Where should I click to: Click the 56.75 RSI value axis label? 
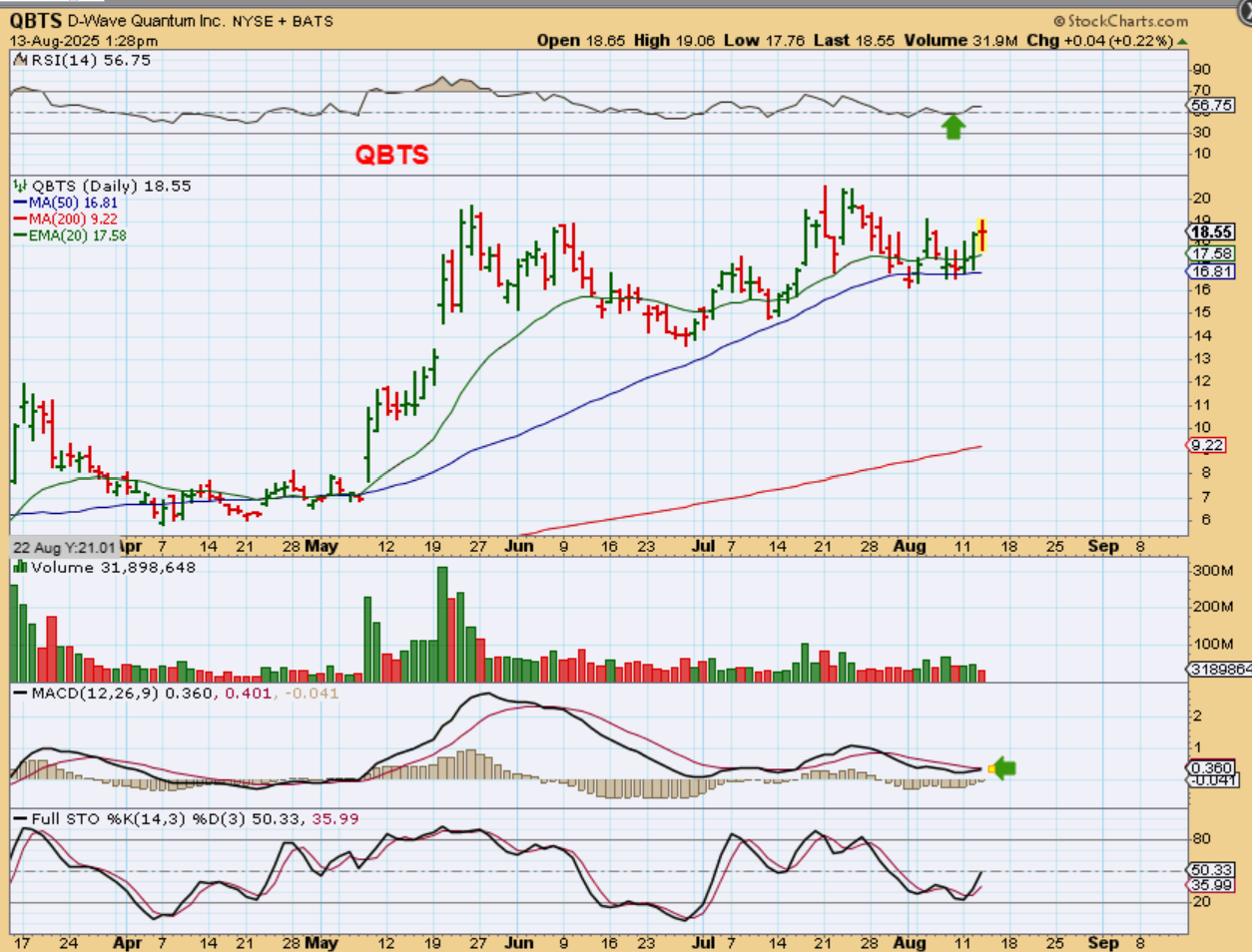(1212, 105)
